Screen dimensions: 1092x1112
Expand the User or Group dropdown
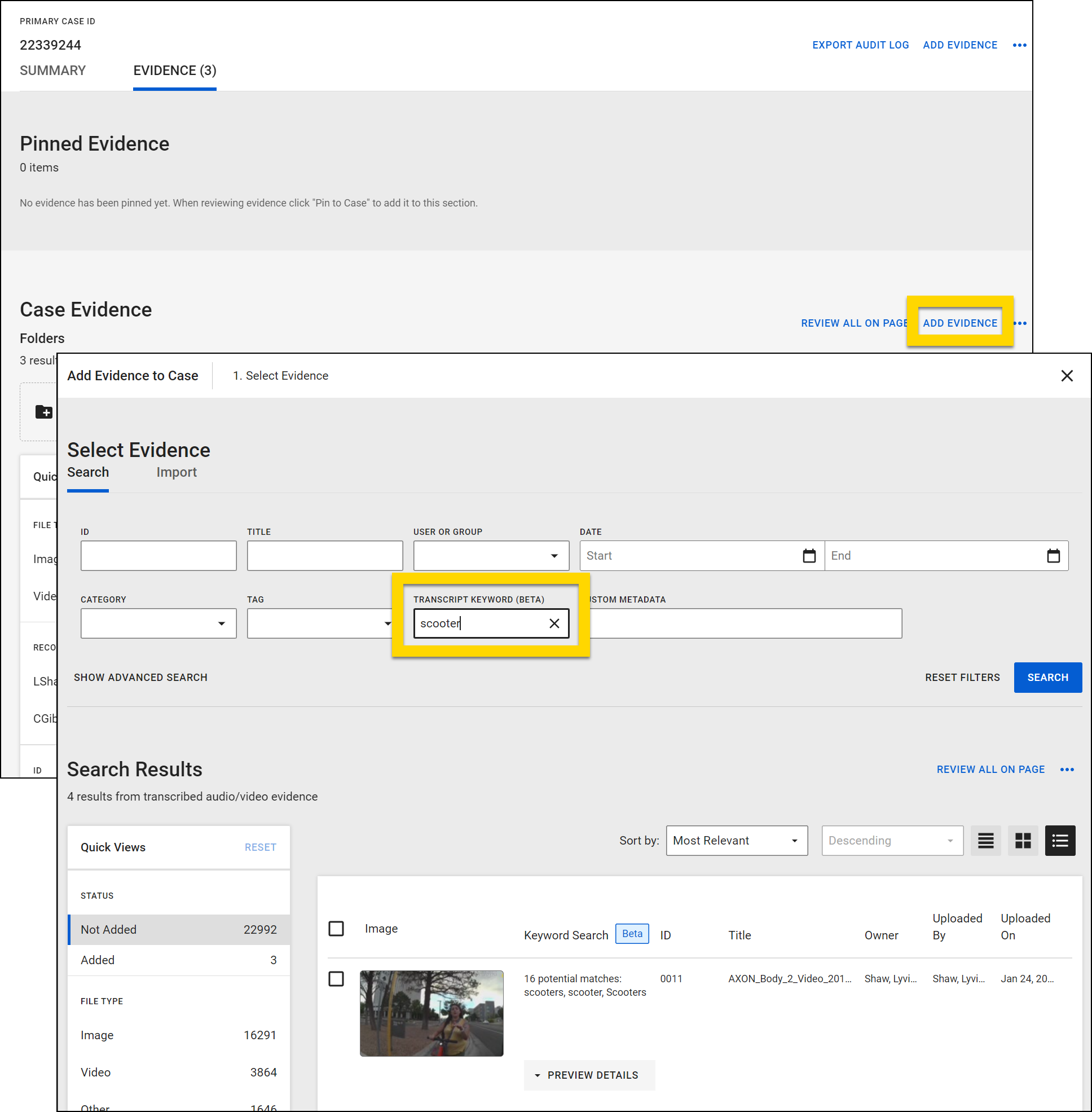coord(491,555)
